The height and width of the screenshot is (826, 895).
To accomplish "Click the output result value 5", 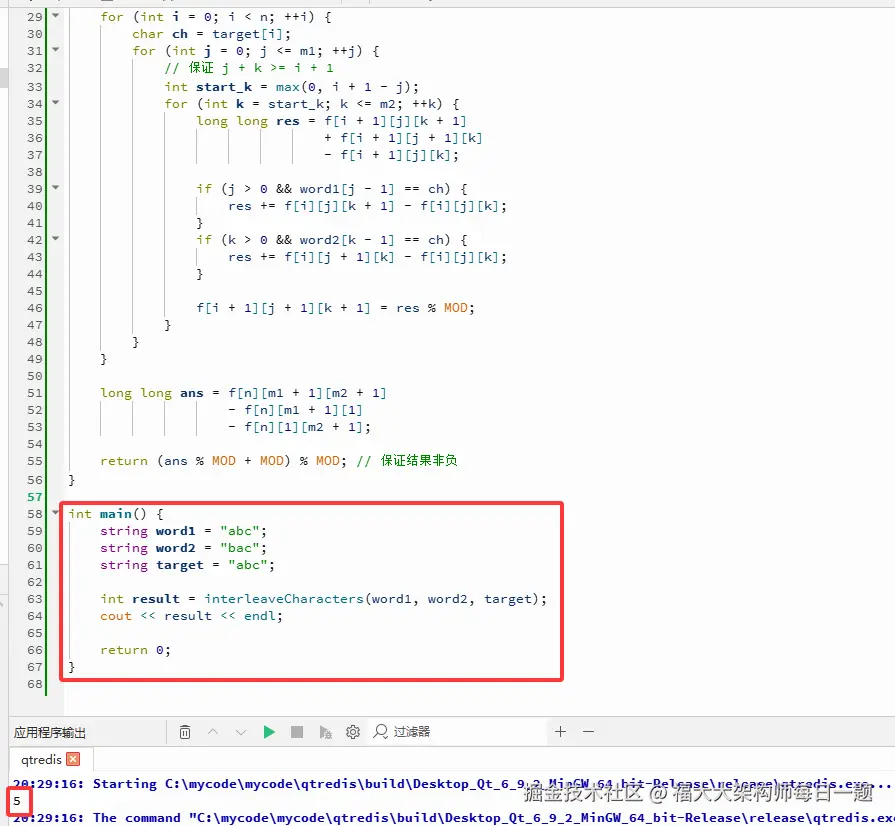I will pos(17,801).
